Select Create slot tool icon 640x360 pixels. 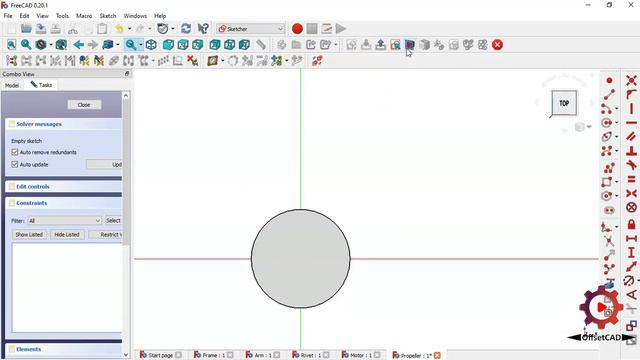coord(609,210)
